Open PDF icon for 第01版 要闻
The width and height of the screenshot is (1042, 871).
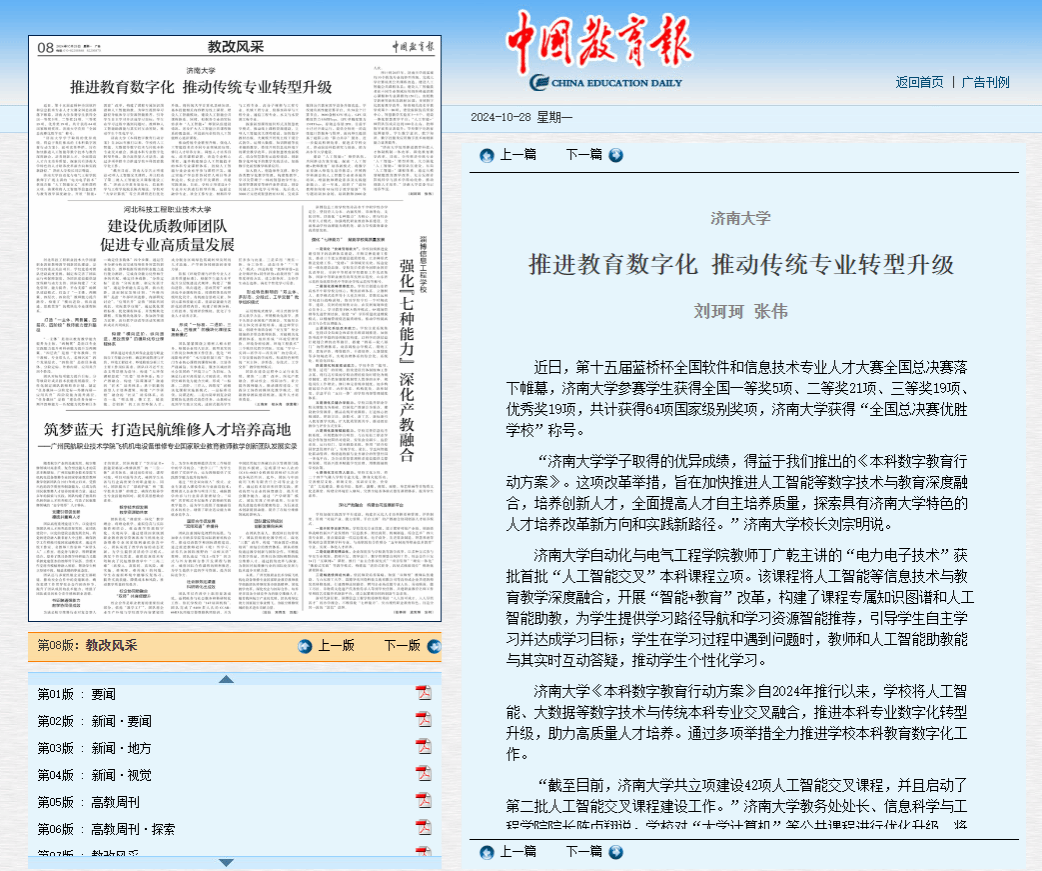point(423,693)
